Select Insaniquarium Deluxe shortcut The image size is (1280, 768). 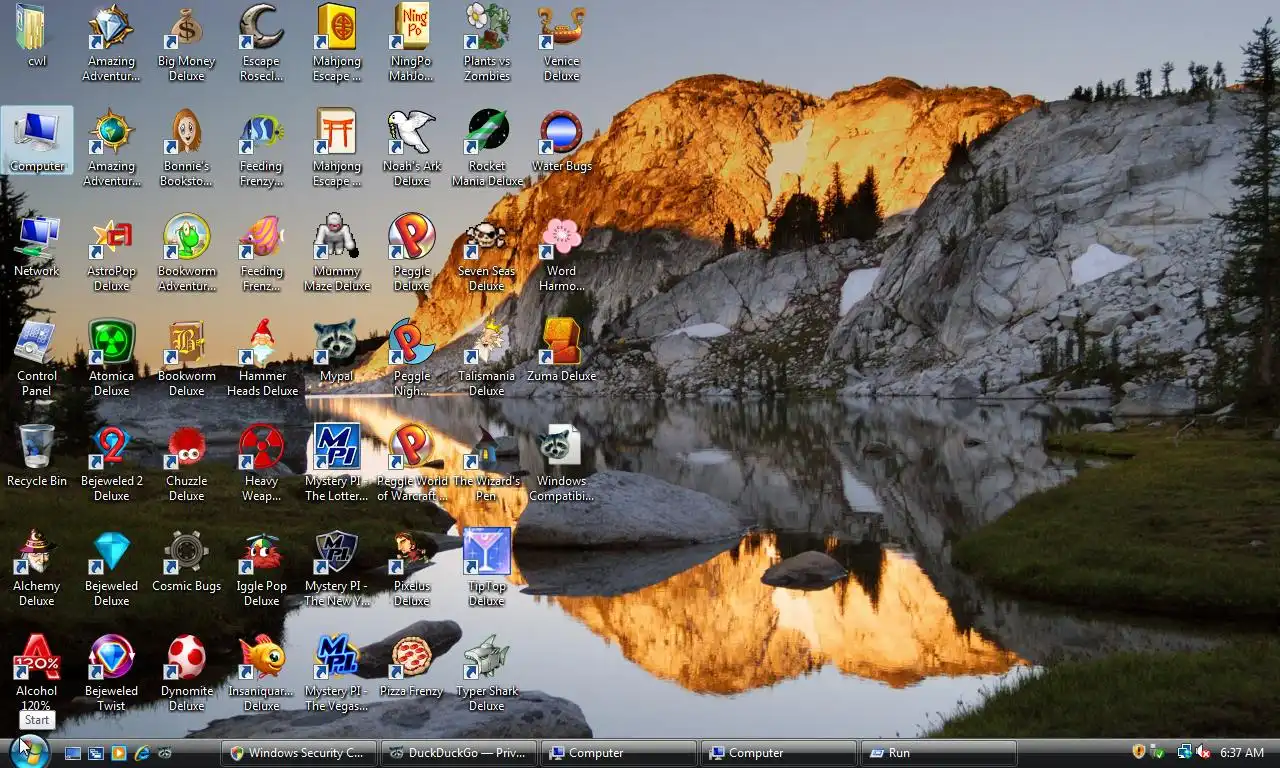click(262, 673)
